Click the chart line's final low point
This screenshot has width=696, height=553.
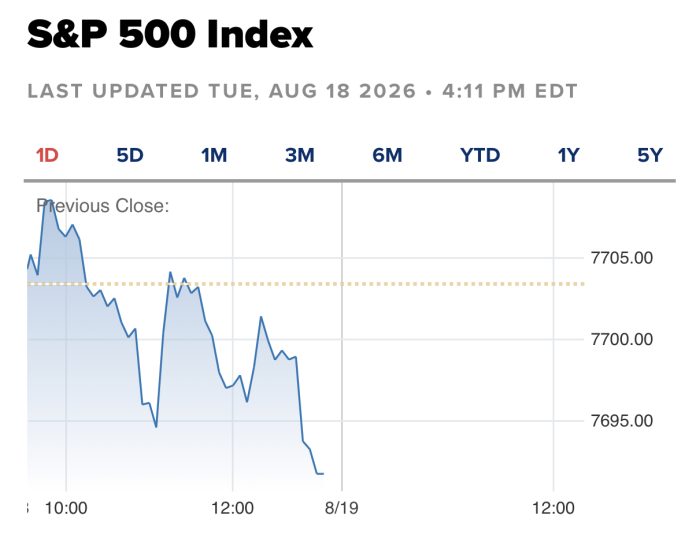click(320, 474)
